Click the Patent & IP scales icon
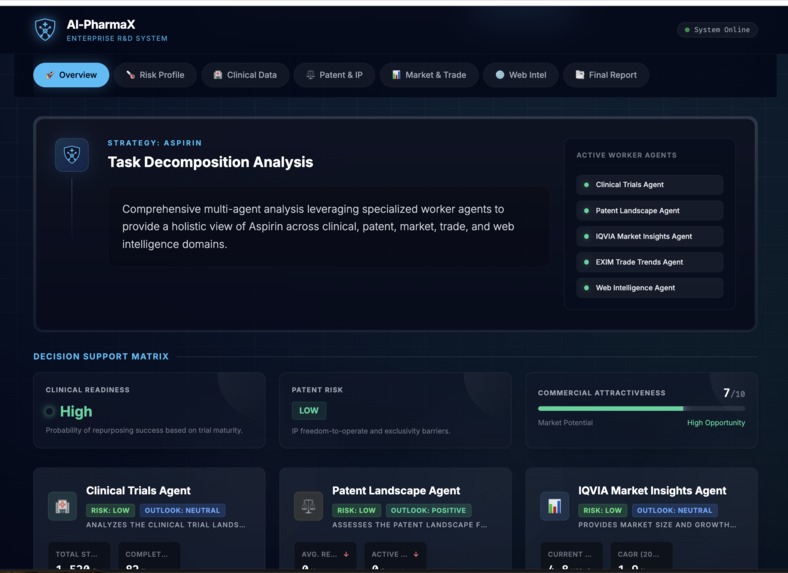 coord(311,75)
